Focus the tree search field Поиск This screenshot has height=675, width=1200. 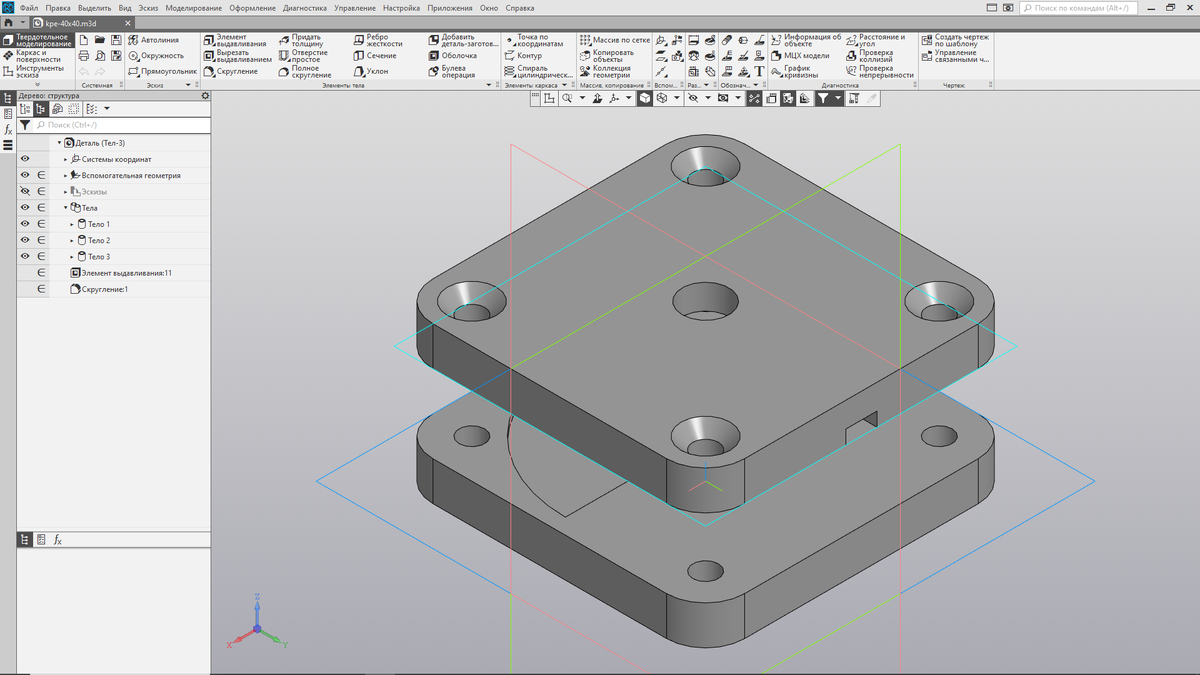(x=122, y=125)
